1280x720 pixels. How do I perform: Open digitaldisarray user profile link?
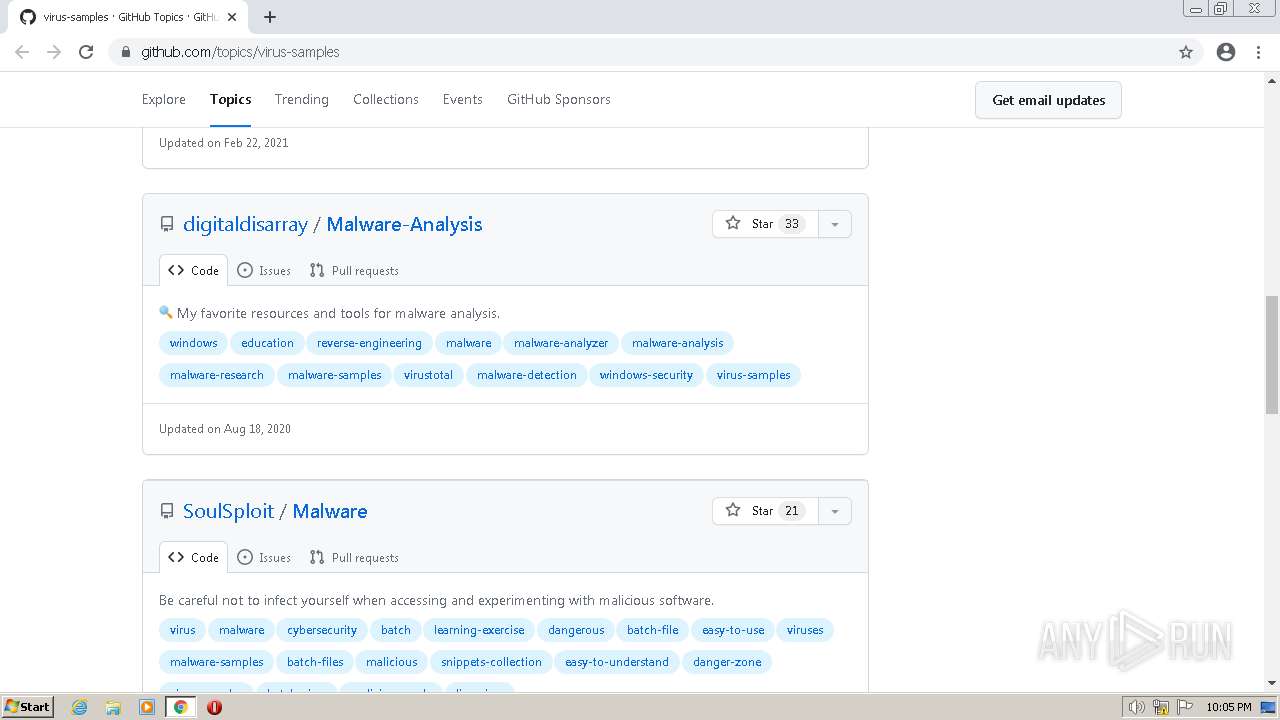coord(245,224)
